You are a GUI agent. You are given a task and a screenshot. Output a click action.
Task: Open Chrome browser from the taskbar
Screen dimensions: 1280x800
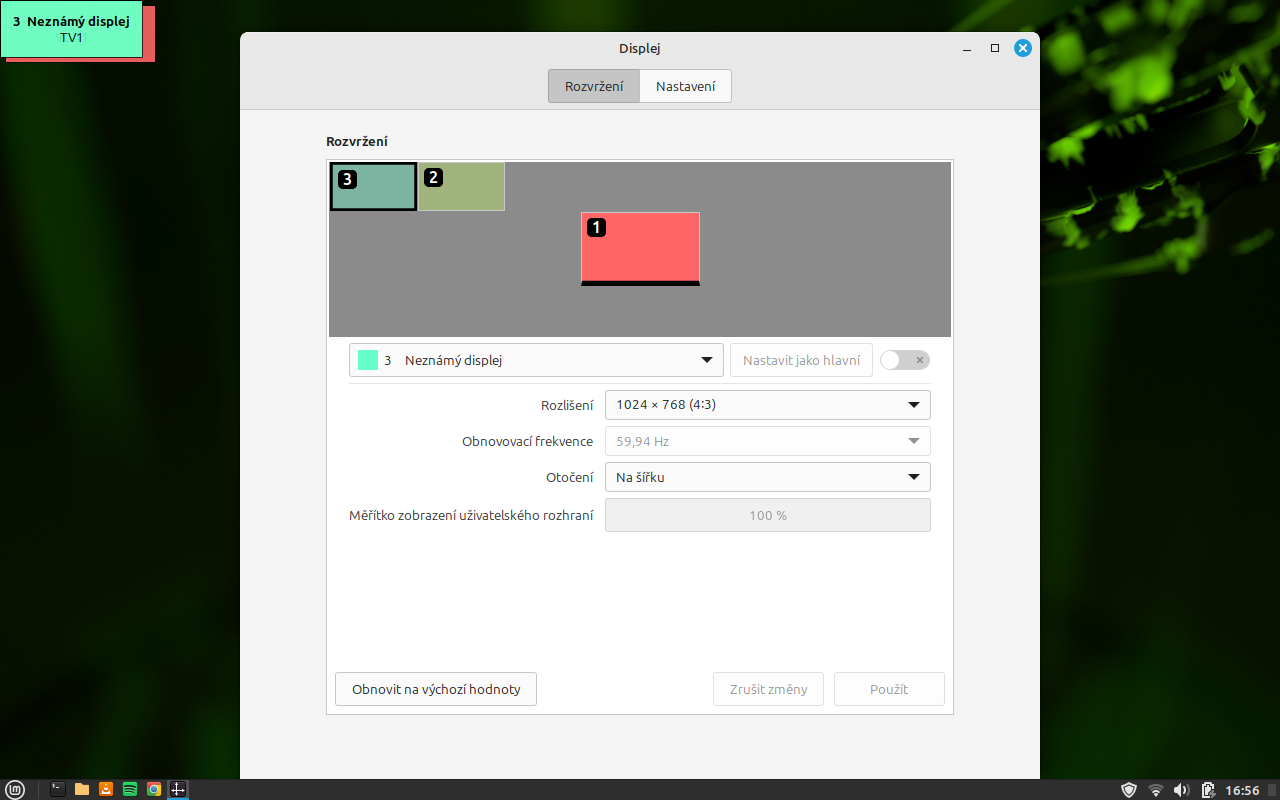(154, 789)
